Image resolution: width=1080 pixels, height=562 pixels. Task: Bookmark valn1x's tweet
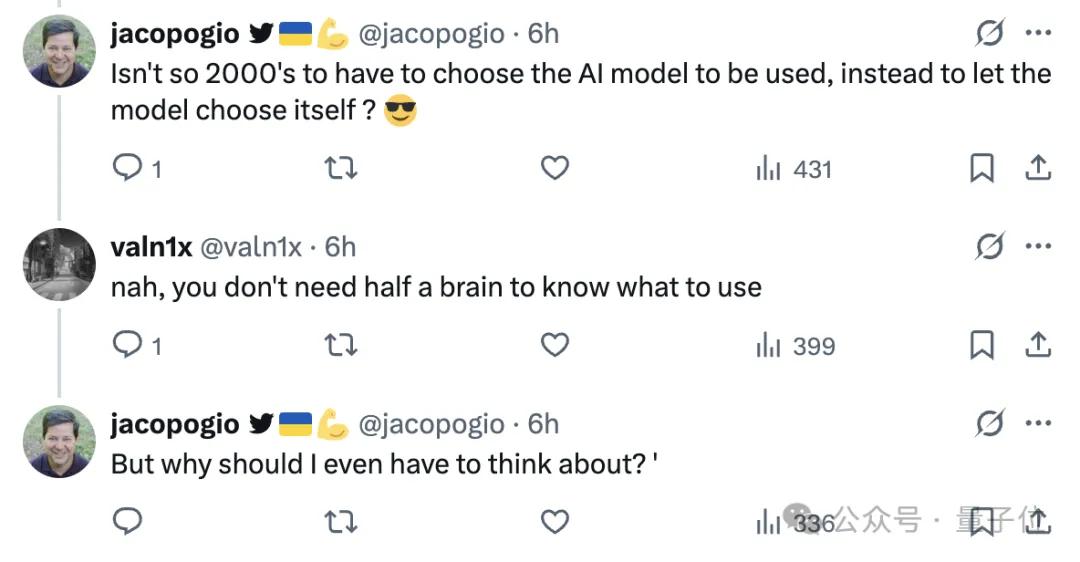[x=982, y=346]
